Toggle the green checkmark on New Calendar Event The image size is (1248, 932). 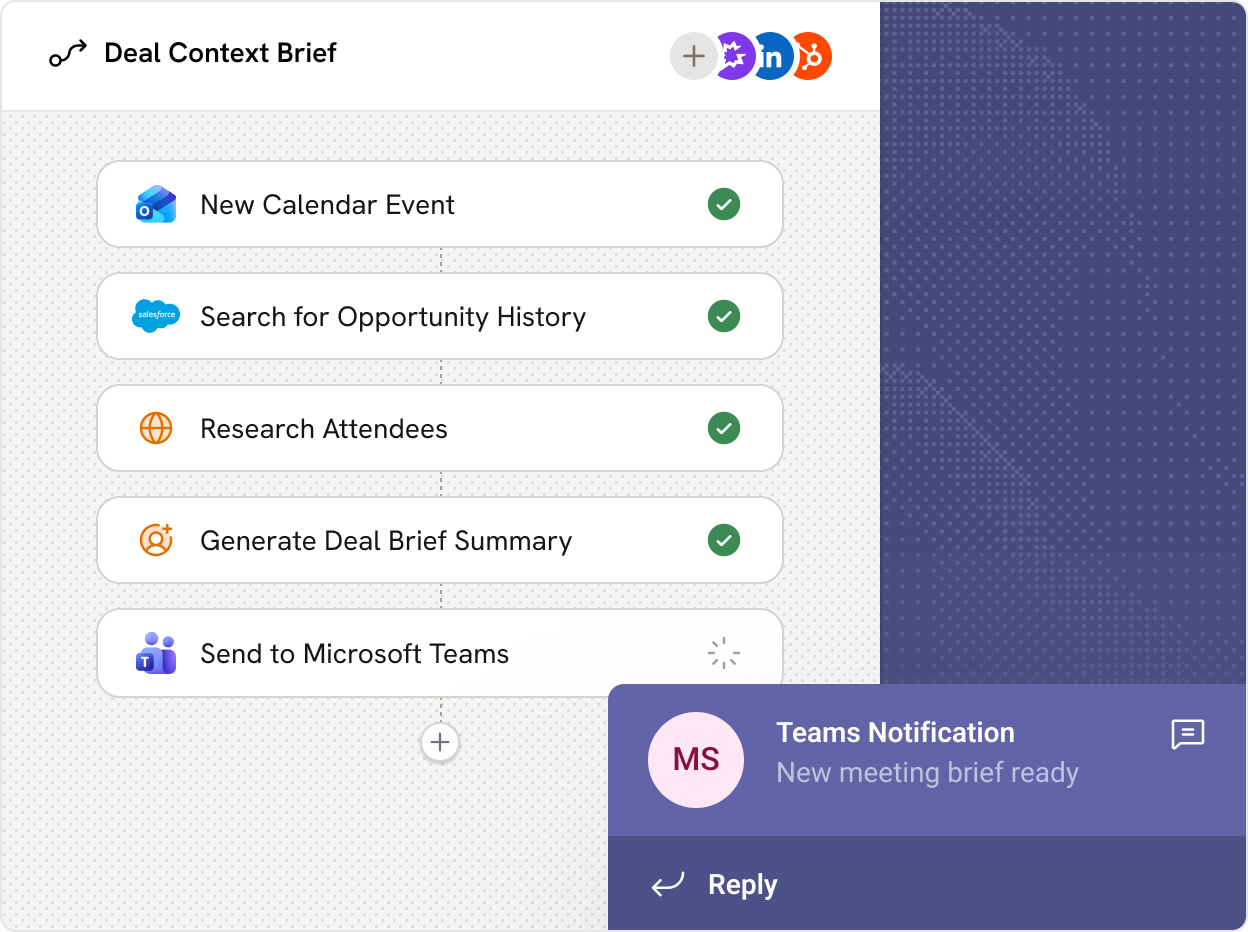(x=723, y=204)
